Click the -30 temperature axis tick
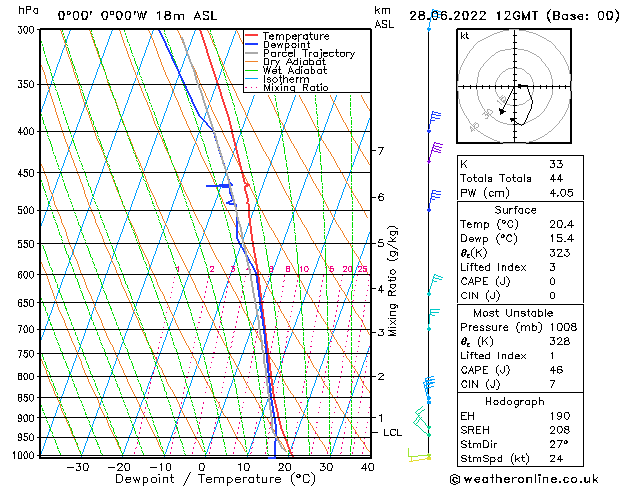The image size is (629, 486). (77, 468)
